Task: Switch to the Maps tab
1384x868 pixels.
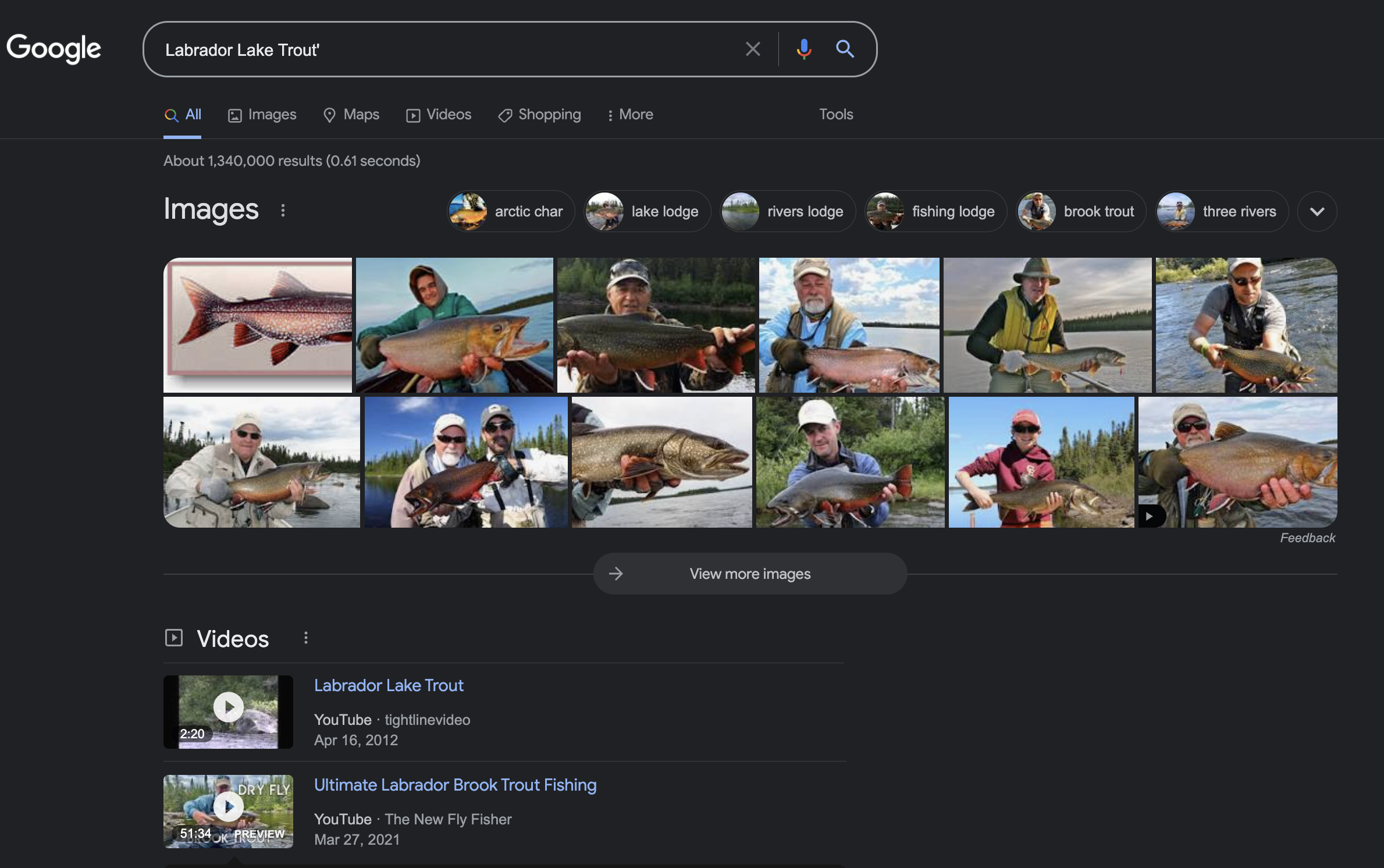Action: click(x=351, y=115)
